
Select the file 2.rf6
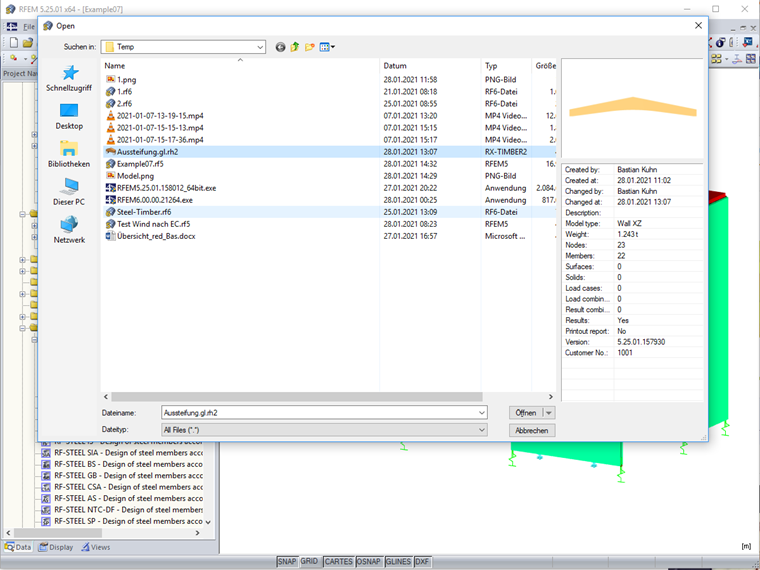[x=125, y=104]
